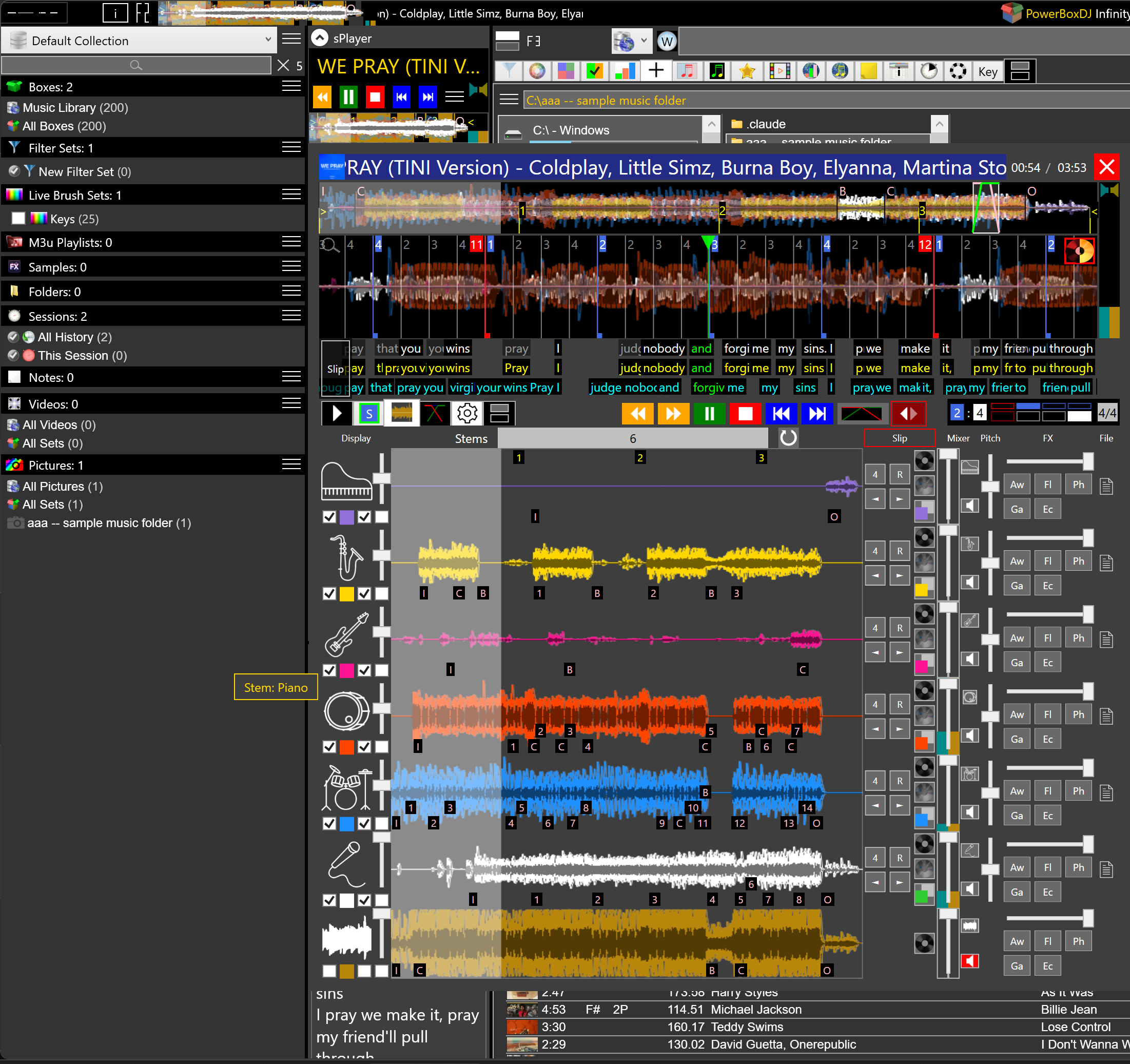The width and height of the screenshot is (1130, 1064).
Task: Click the yellow sticky note icon
Action: (868, 71)
